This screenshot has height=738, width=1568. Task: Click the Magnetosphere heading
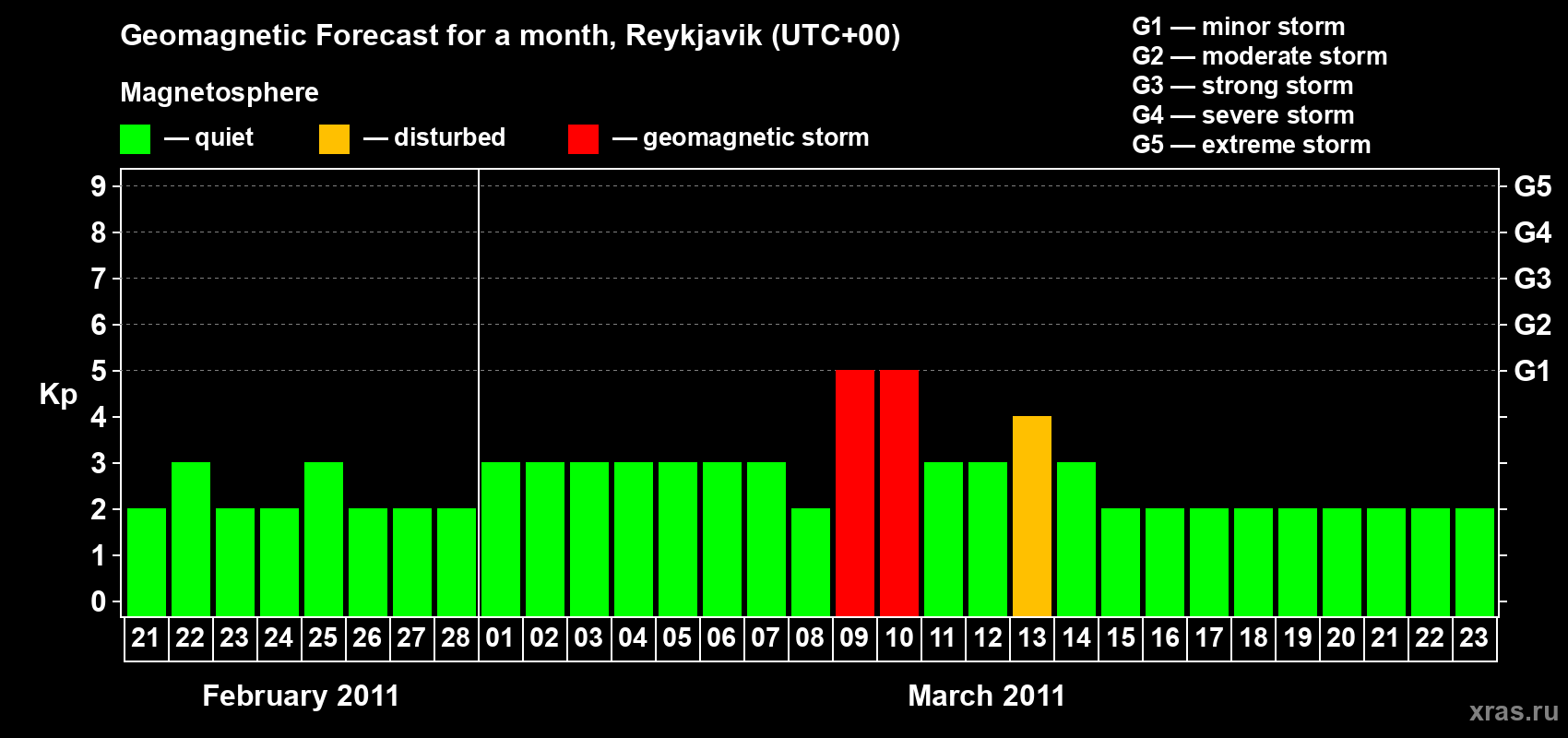click(220, 93)
